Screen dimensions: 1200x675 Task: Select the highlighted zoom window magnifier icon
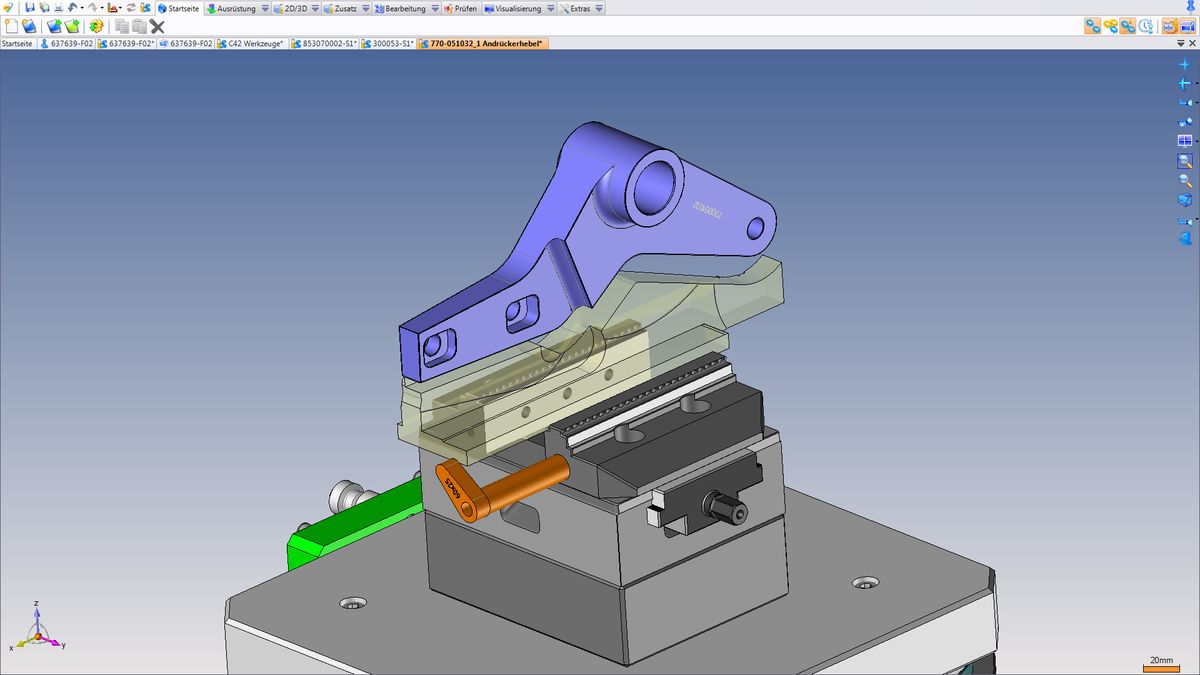[x=1185, y=161]
